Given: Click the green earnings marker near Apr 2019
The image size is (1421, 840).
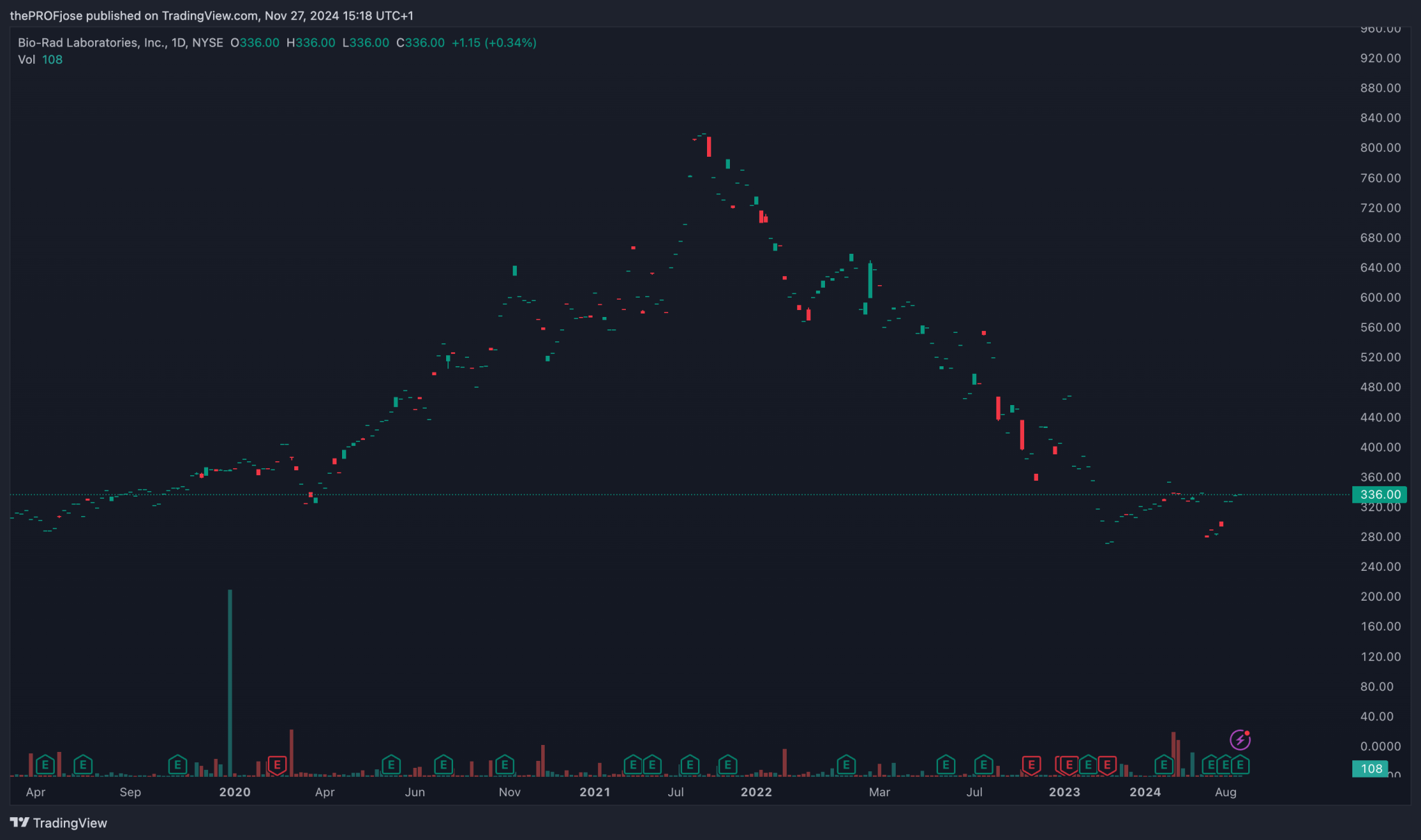Looking at the screenshot, I should 46,764.
